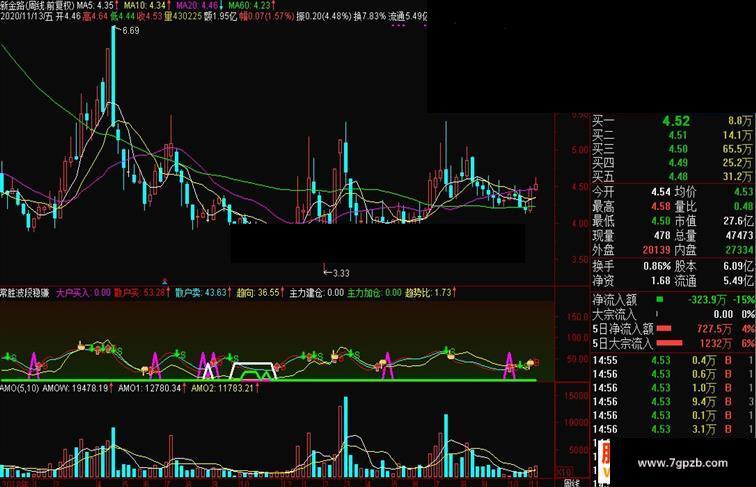Viewport: 756px width, 487px height.
Task: Select the 买五 bid row at 4.48
Action: pos(672,176)
